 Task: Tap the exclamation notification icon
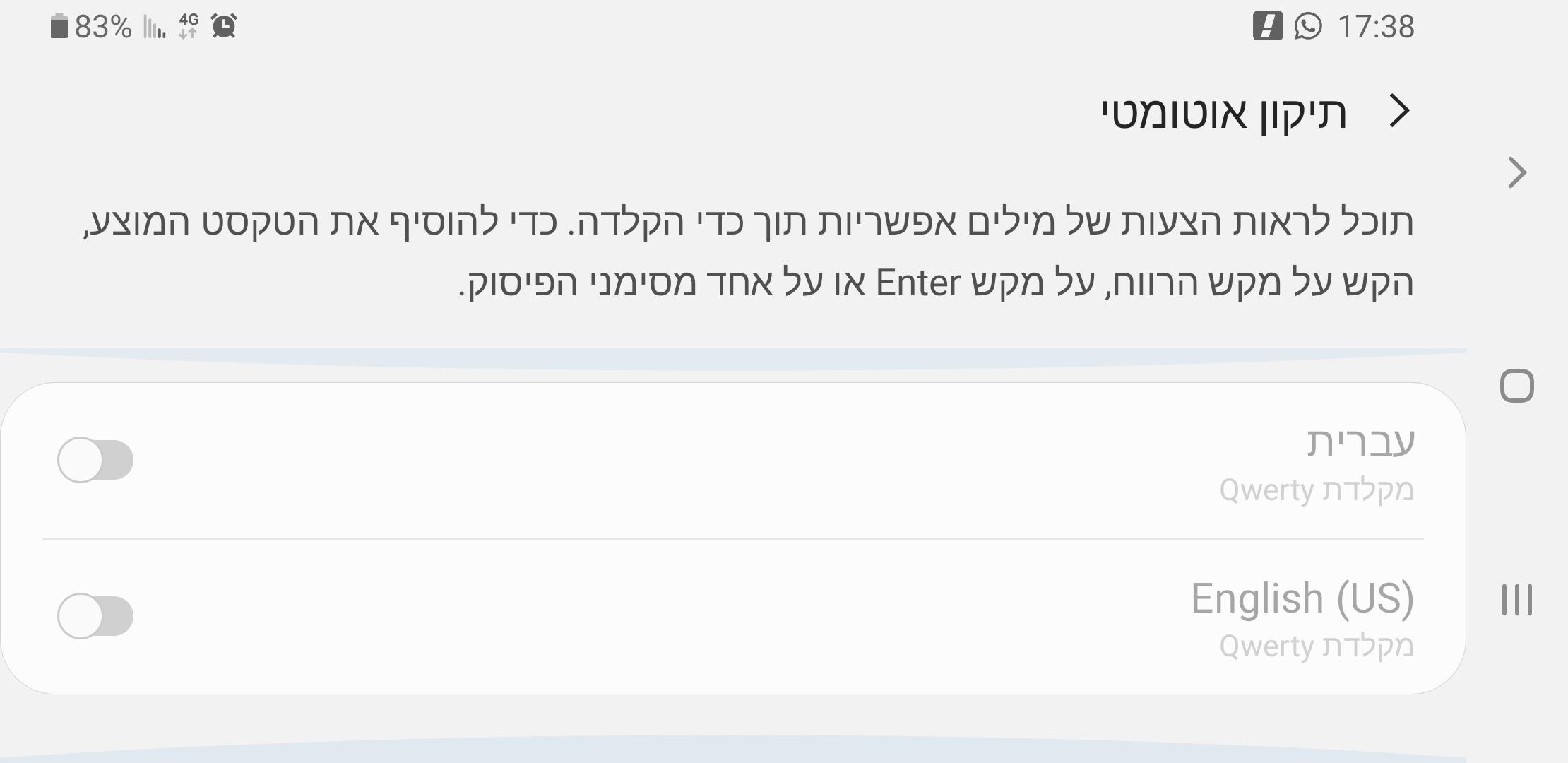point(1268,27)
